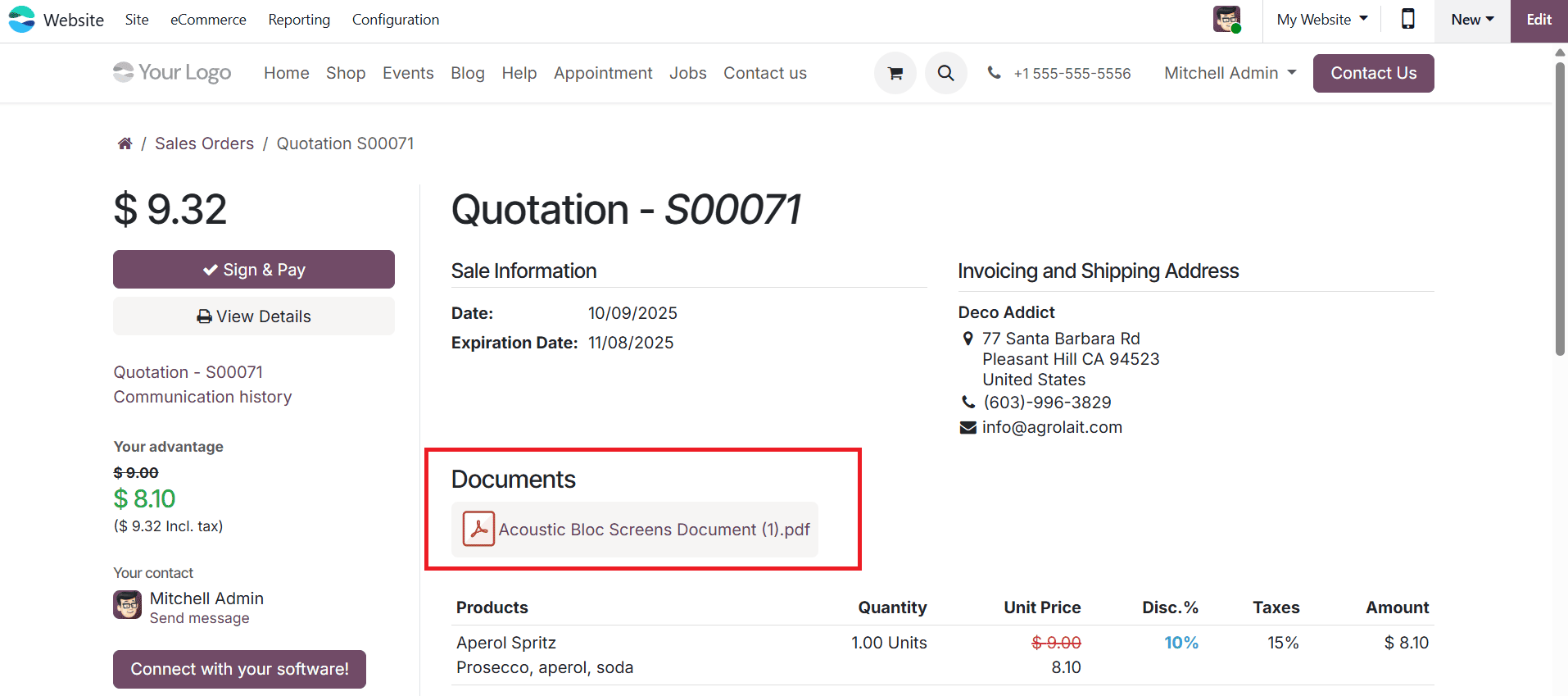Toggle the mobile preview icon

click(1407, 20)
